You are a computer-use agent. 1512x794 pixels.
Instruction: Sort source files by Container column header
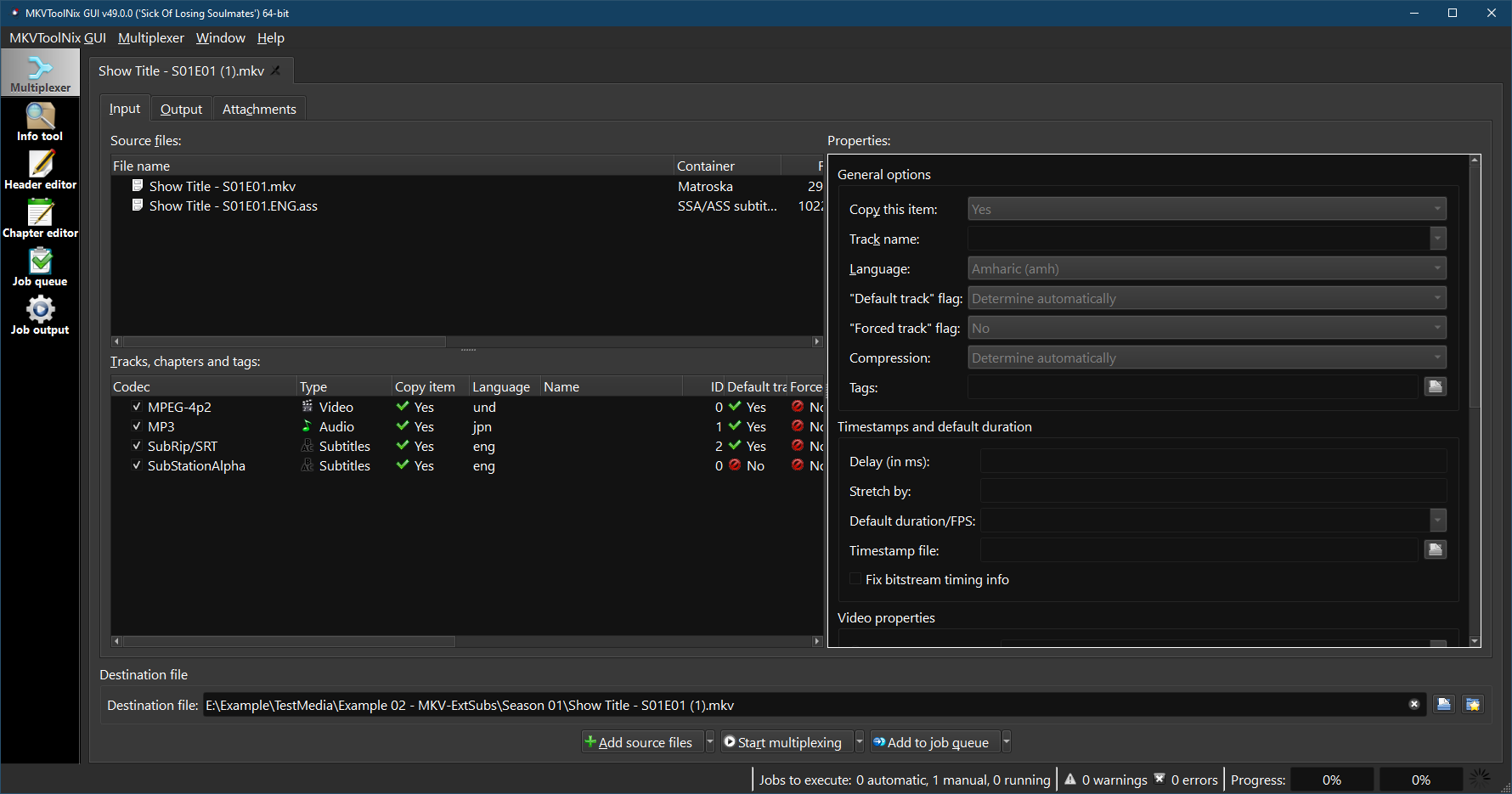point(727,166)
